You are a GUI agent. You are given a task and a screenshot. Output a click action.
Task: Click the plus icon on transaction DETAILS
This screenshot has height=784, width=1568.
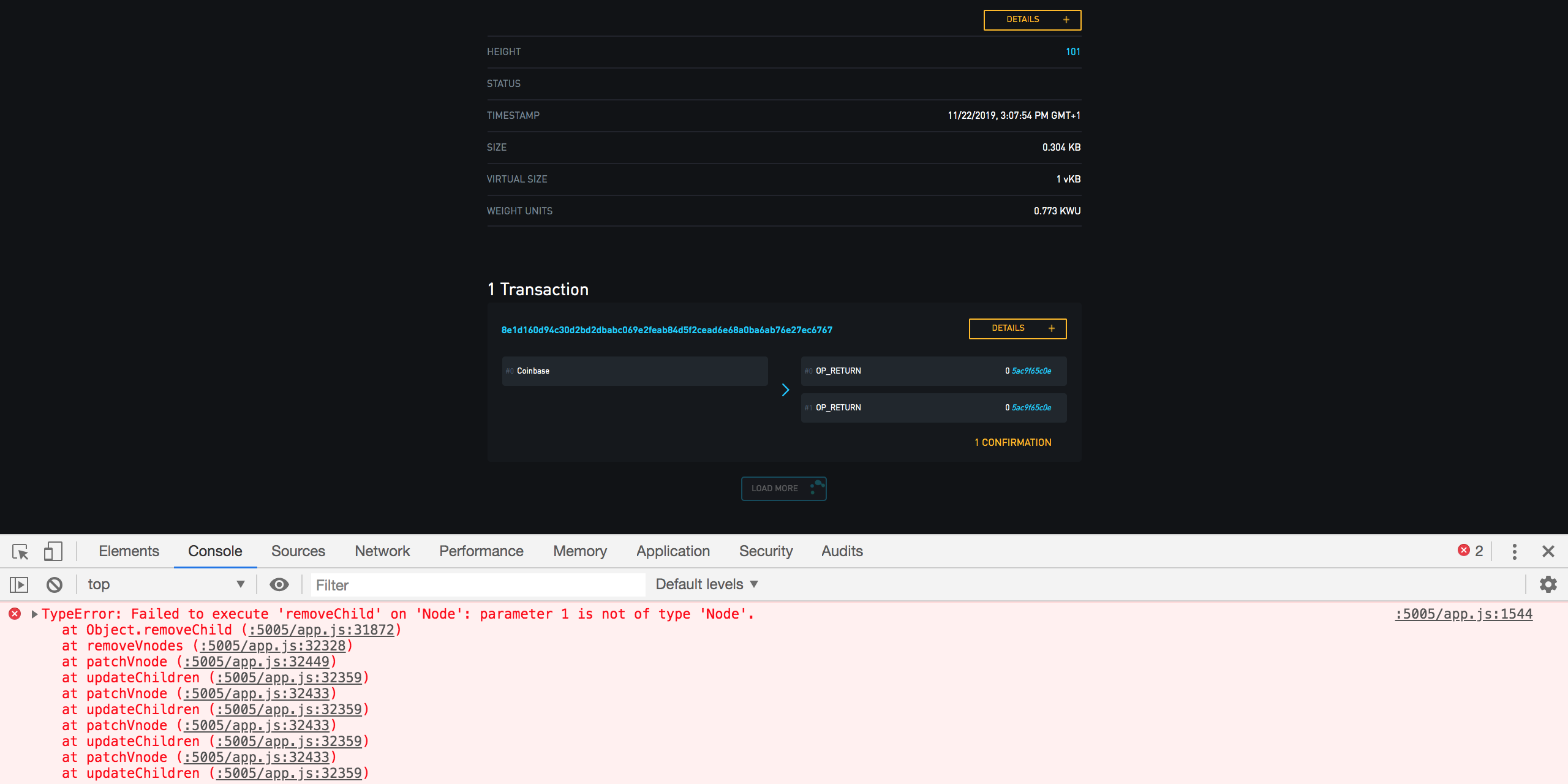1051,328
